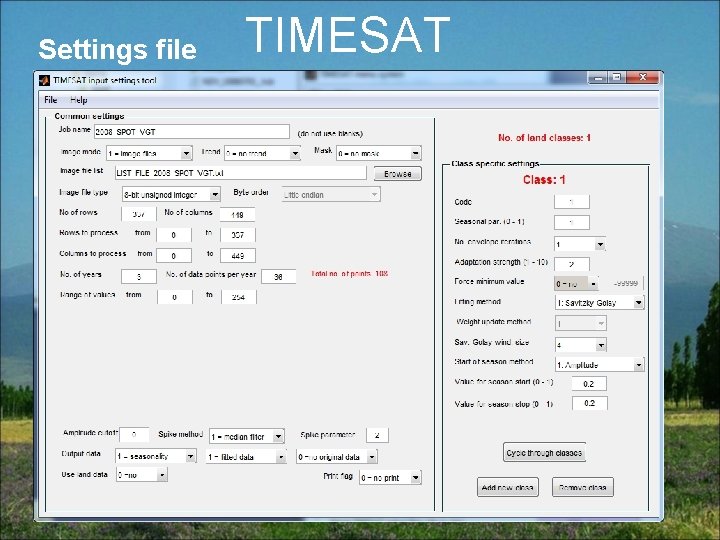
Task: Open Sav. Golay window size dropdown
Action: point(581,344)
